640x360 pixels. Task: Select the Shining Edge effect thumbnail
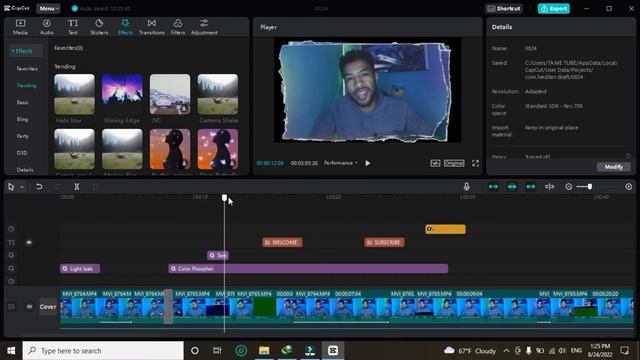(x=122, y=94)
